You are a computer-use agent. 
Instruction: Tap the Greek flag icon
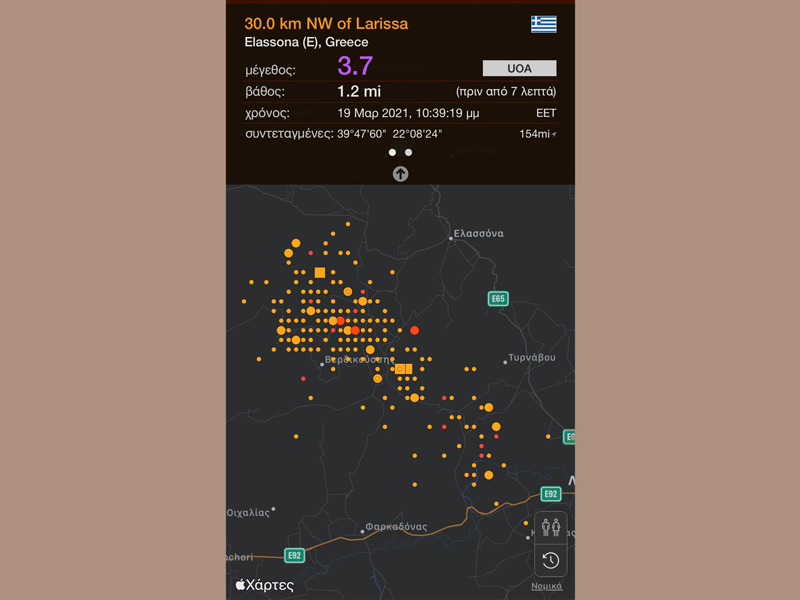pyautogui.click(x=543, y=23)
